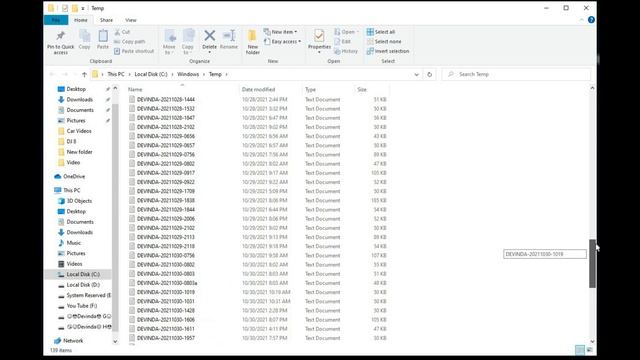Click Windows in address breadcrumb
The image size is (640, 360).
(188, 74)
